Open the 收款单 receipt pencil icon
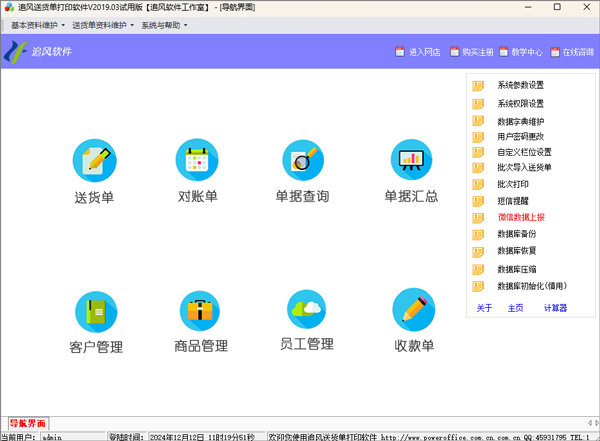Image resolution: width=600 pixels, height=441 pixels. [413, 310]
